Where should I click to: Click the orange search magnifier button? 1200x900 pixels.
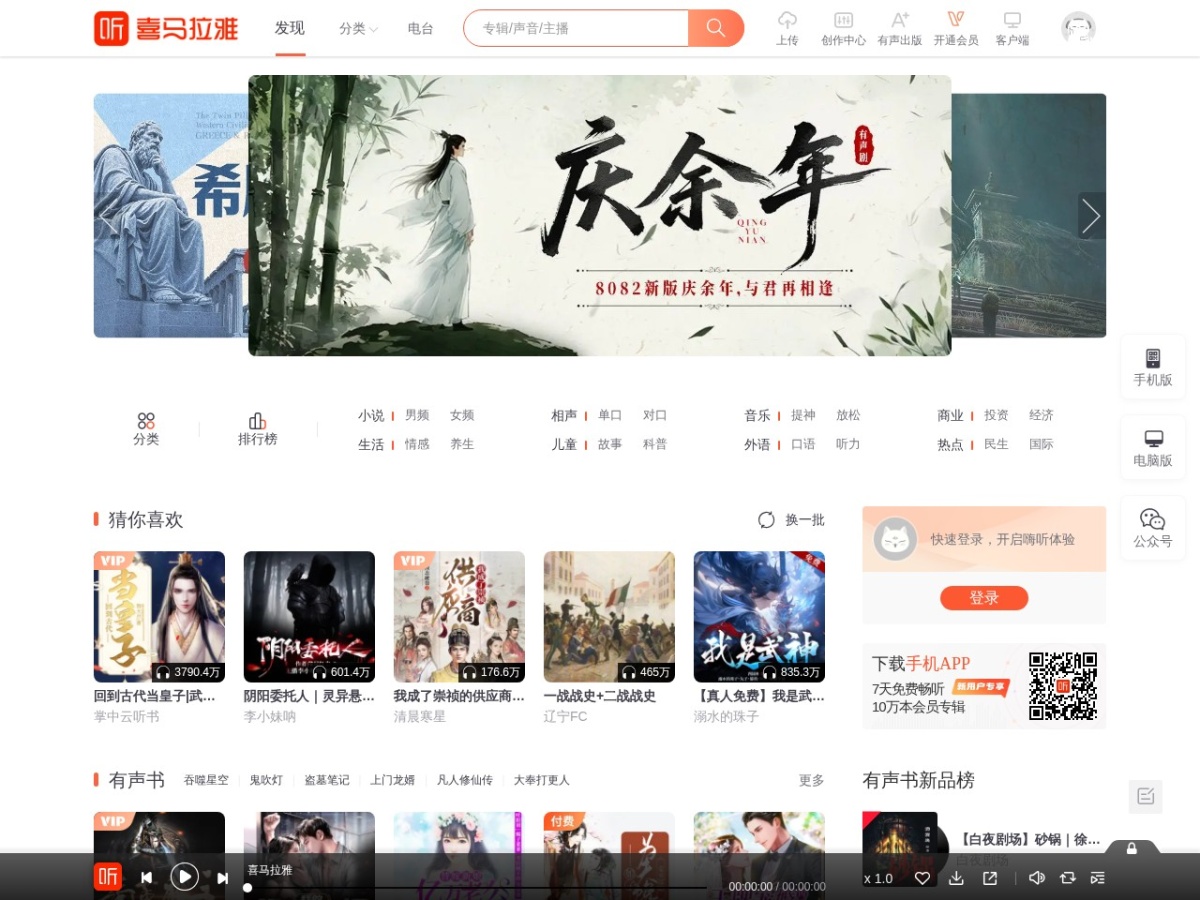coord(716,28)
